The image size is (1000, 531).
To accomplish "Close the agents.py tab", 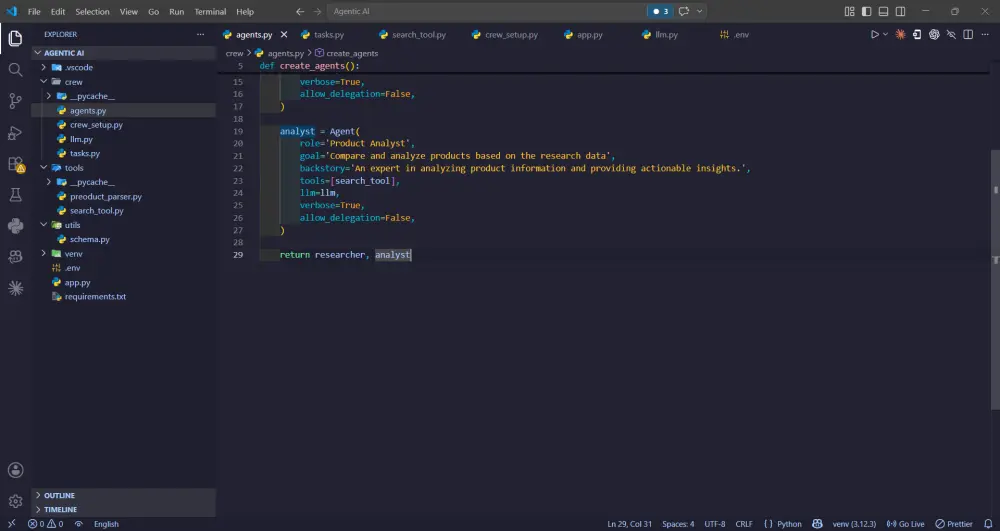I will point(284,34).
